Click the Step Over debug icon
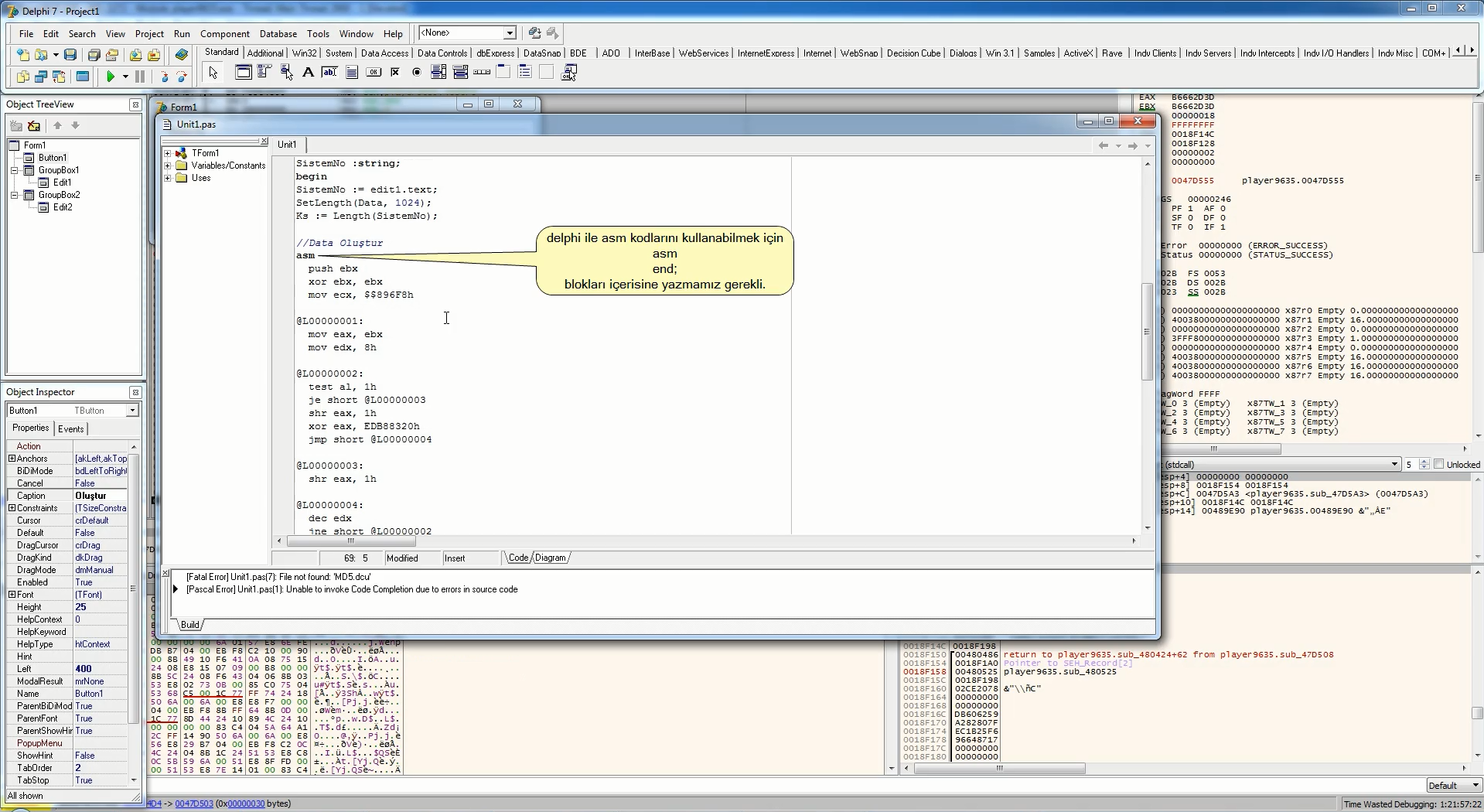 point(182,77)
